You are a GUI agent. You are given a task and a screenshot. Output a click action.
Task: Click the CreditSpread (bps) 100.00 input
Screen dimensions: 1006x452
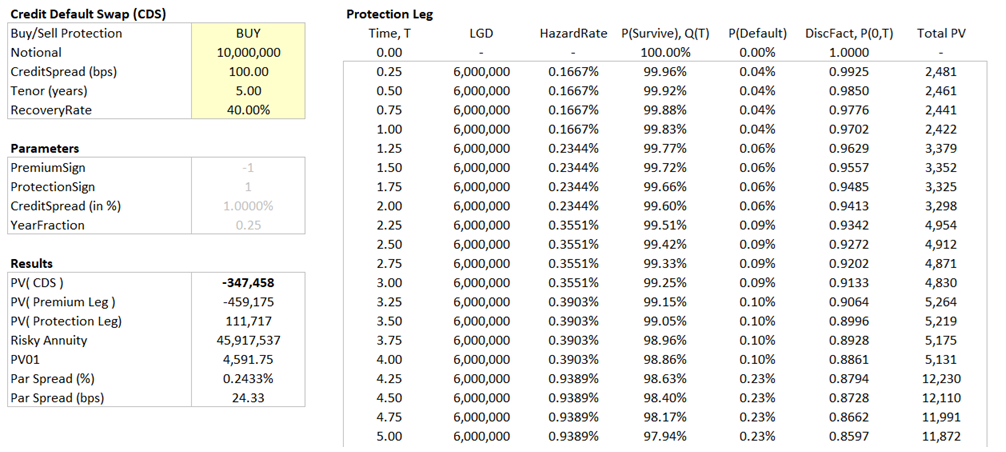click(x=248, y=71)
